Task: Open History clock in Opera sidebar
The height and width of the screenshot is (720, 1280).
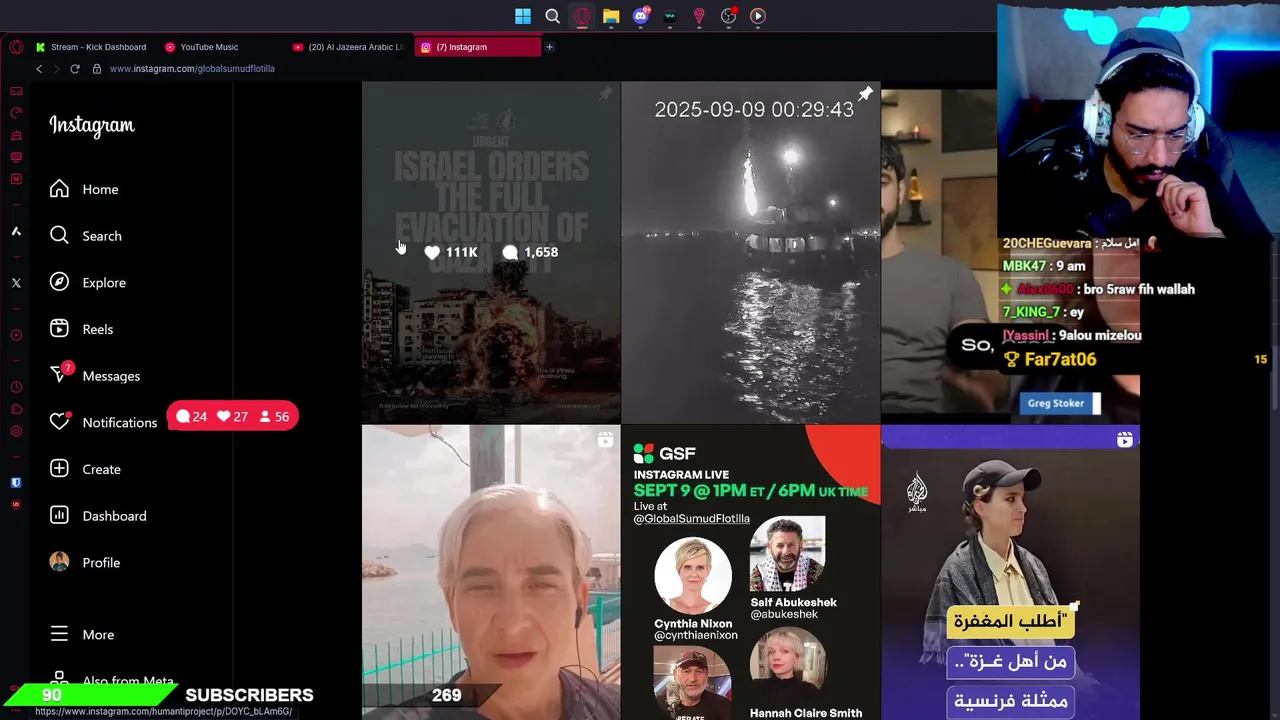Action: (x=16, y=387)
